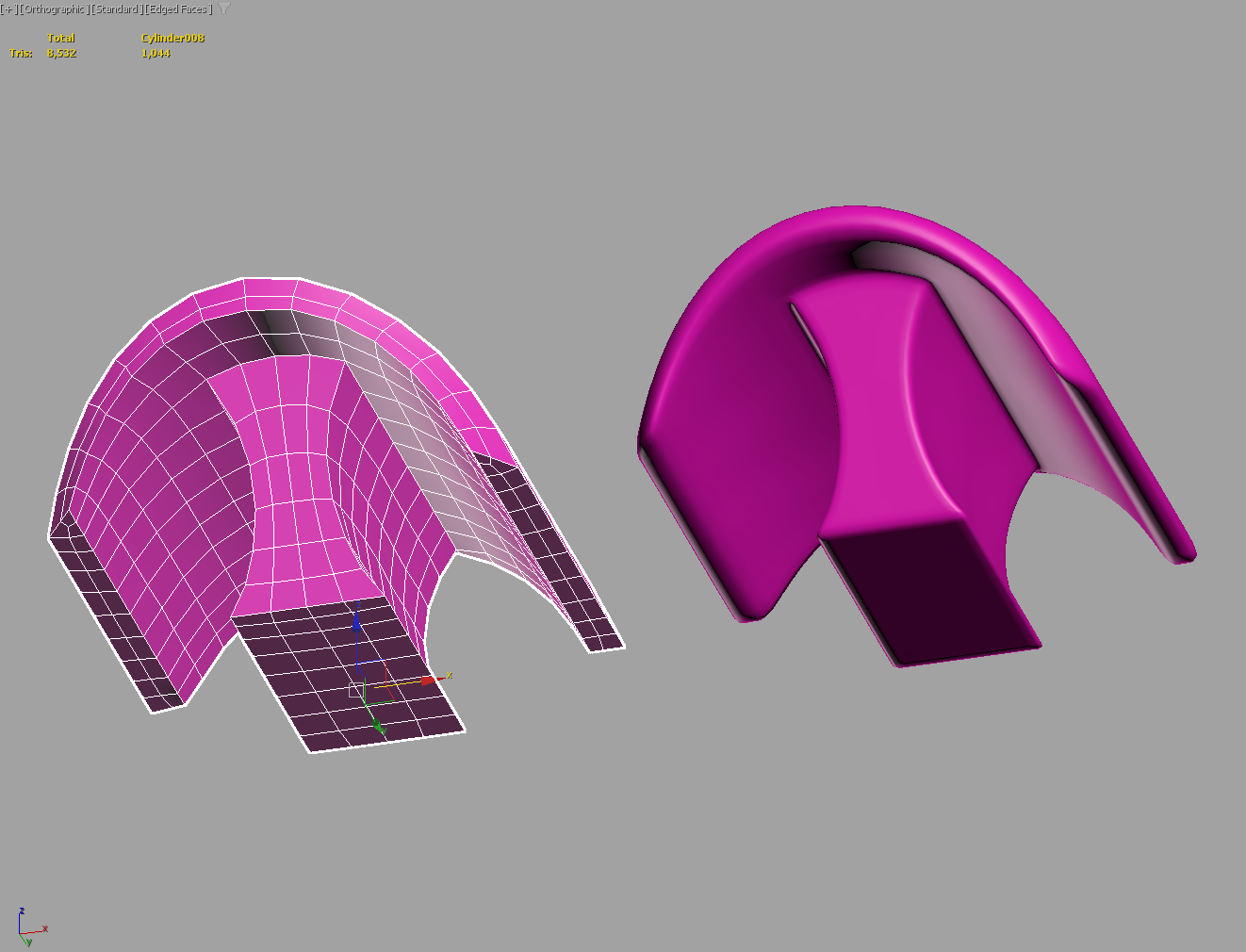This screenshot has width=1246, height=952.
Task: Open the Orthographic point-of-view menu
Action: 53,9
